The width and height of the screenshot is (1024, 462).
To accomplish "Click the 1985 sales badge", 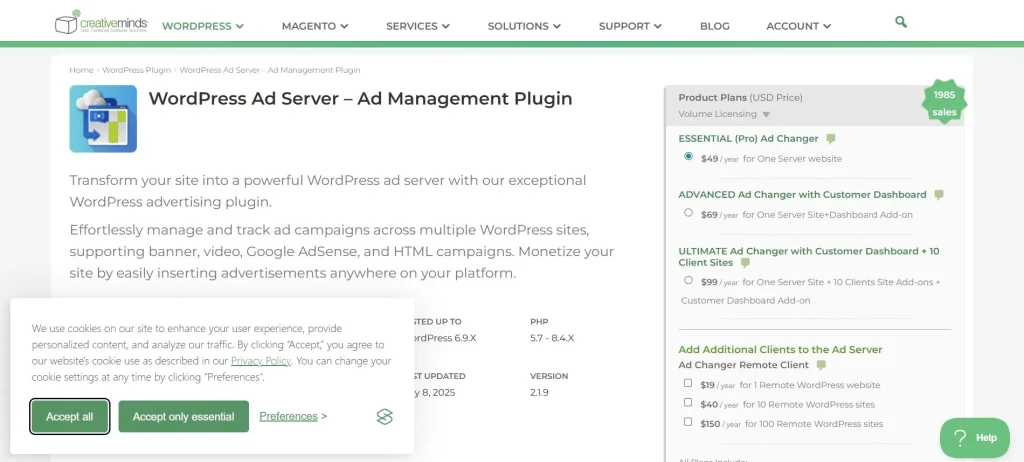I will (x=944, y=103).
